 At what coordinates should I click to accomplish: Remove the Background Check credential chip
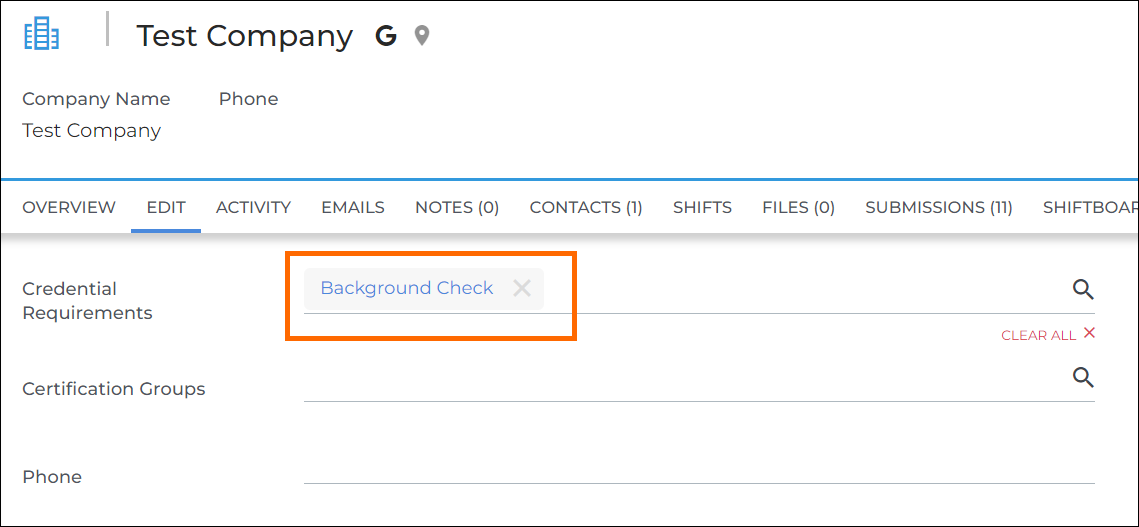[521, 289]
